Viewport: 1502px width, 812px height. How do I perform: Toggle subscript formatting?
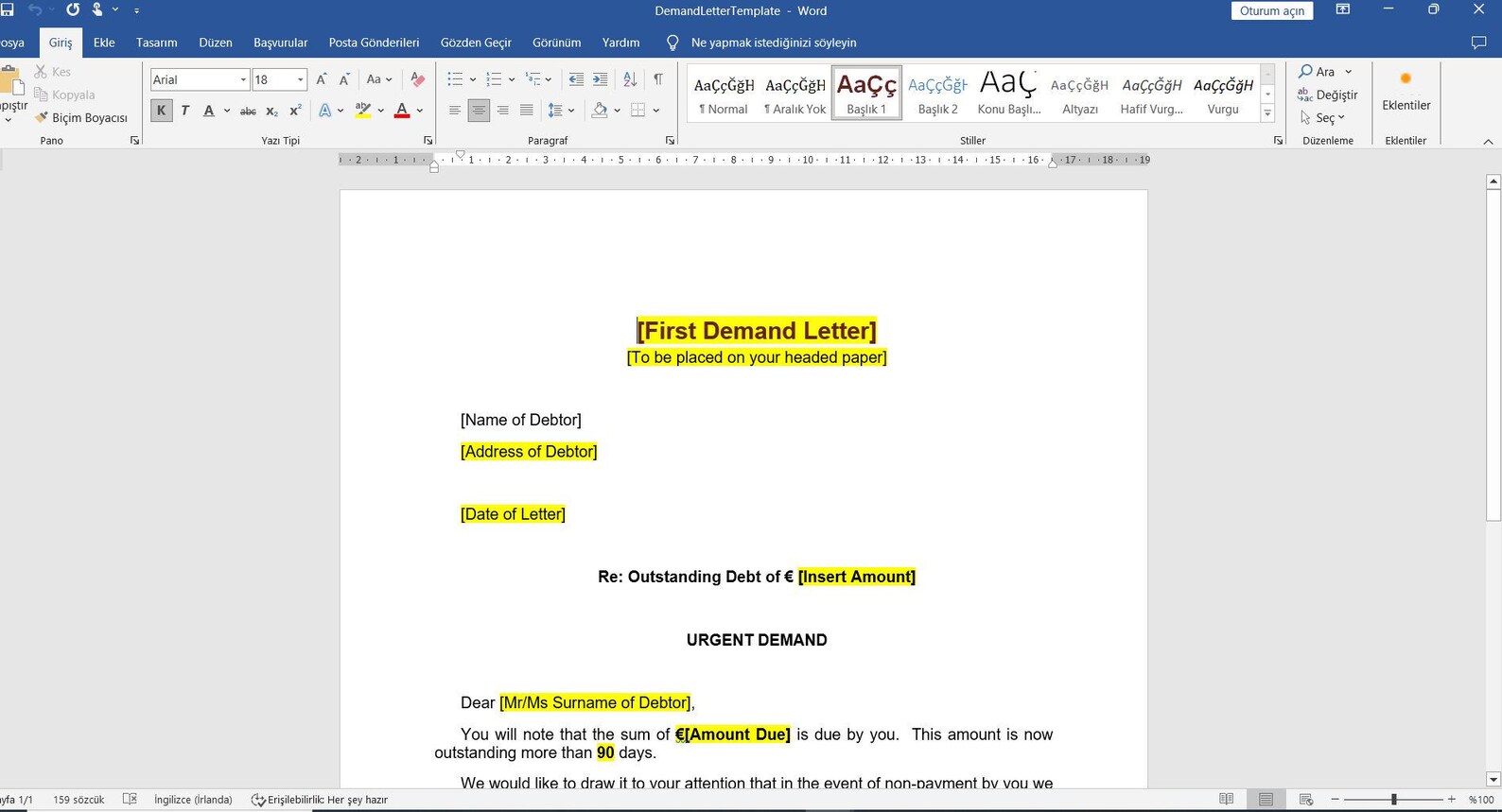pos(271,111)
